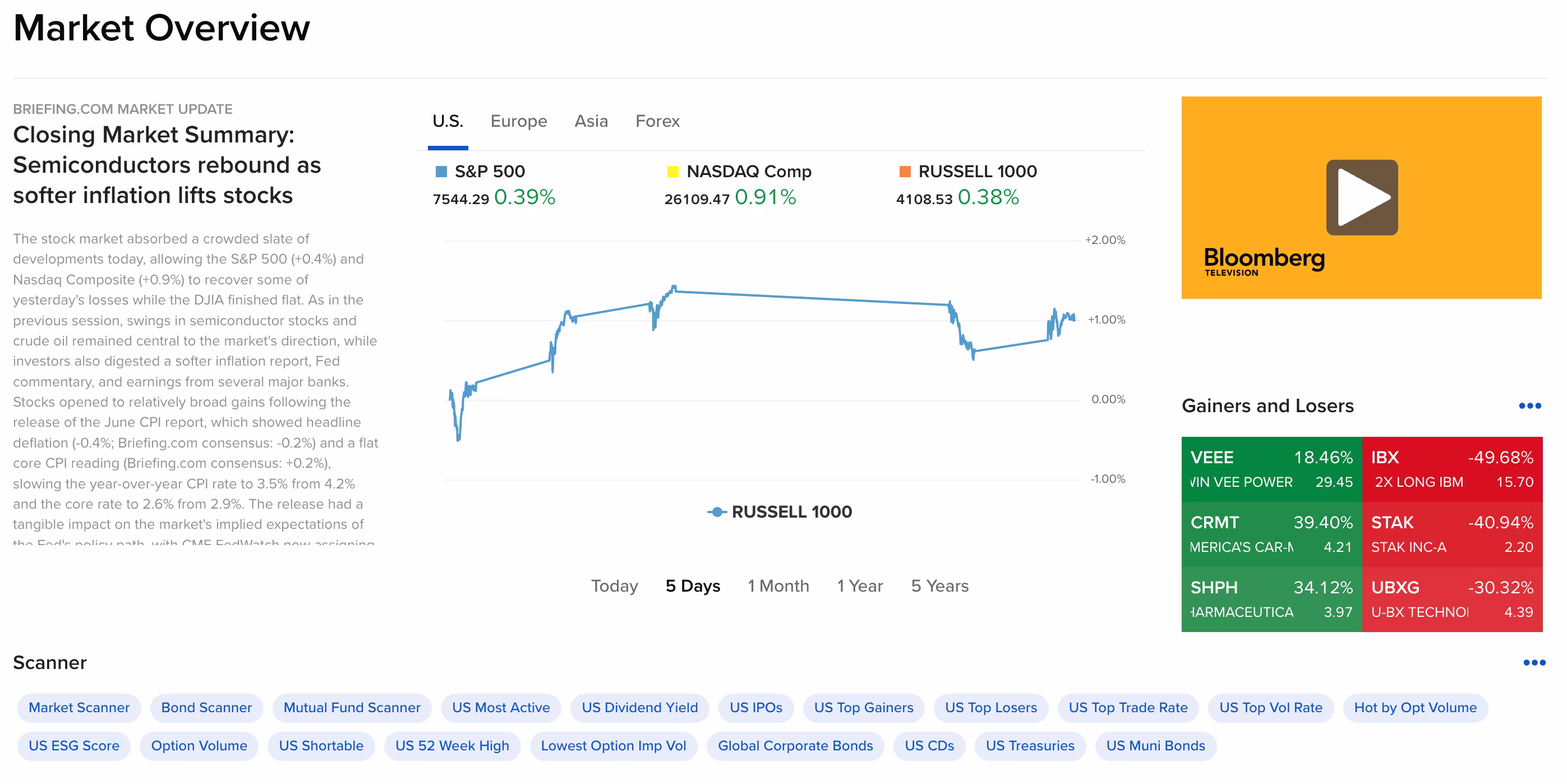Viewport: 1567px width, 784px height.
Task: Select the S&P 500 blue legend swatch
Action: 441,172
